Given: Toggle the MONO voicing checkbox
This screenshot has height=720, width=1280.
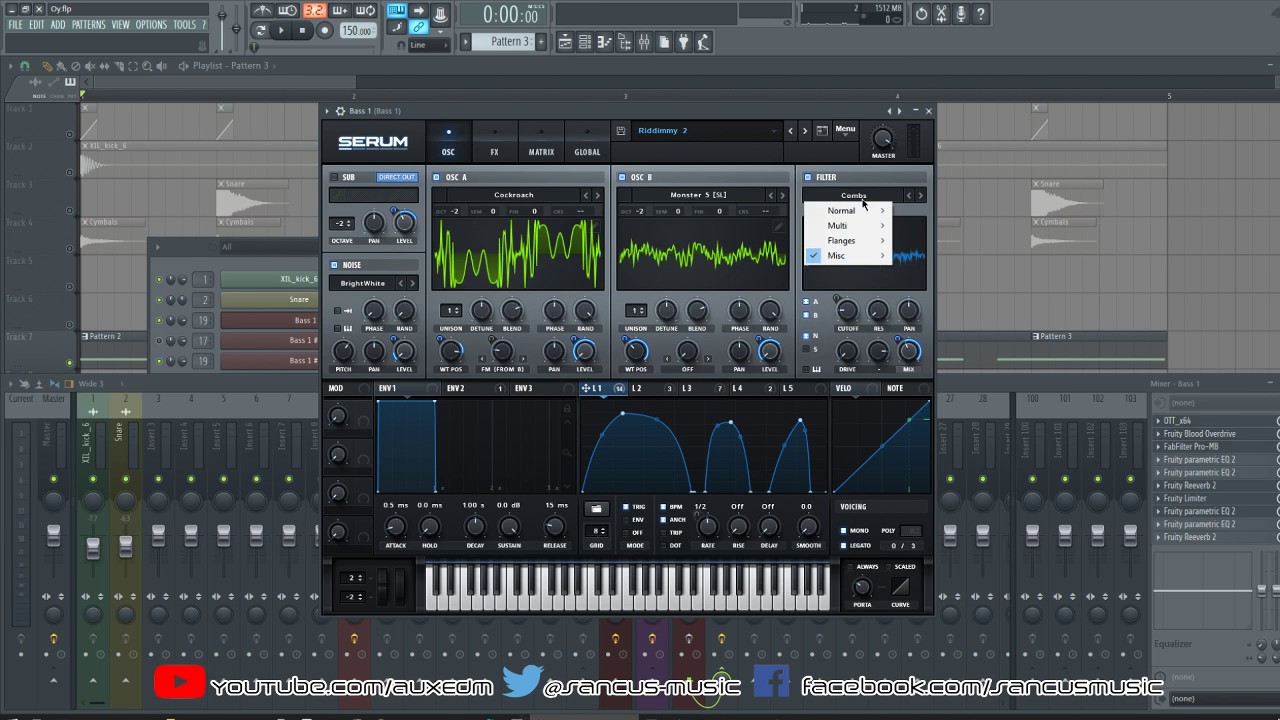Looking at the screenshot, I should [843, 531].
